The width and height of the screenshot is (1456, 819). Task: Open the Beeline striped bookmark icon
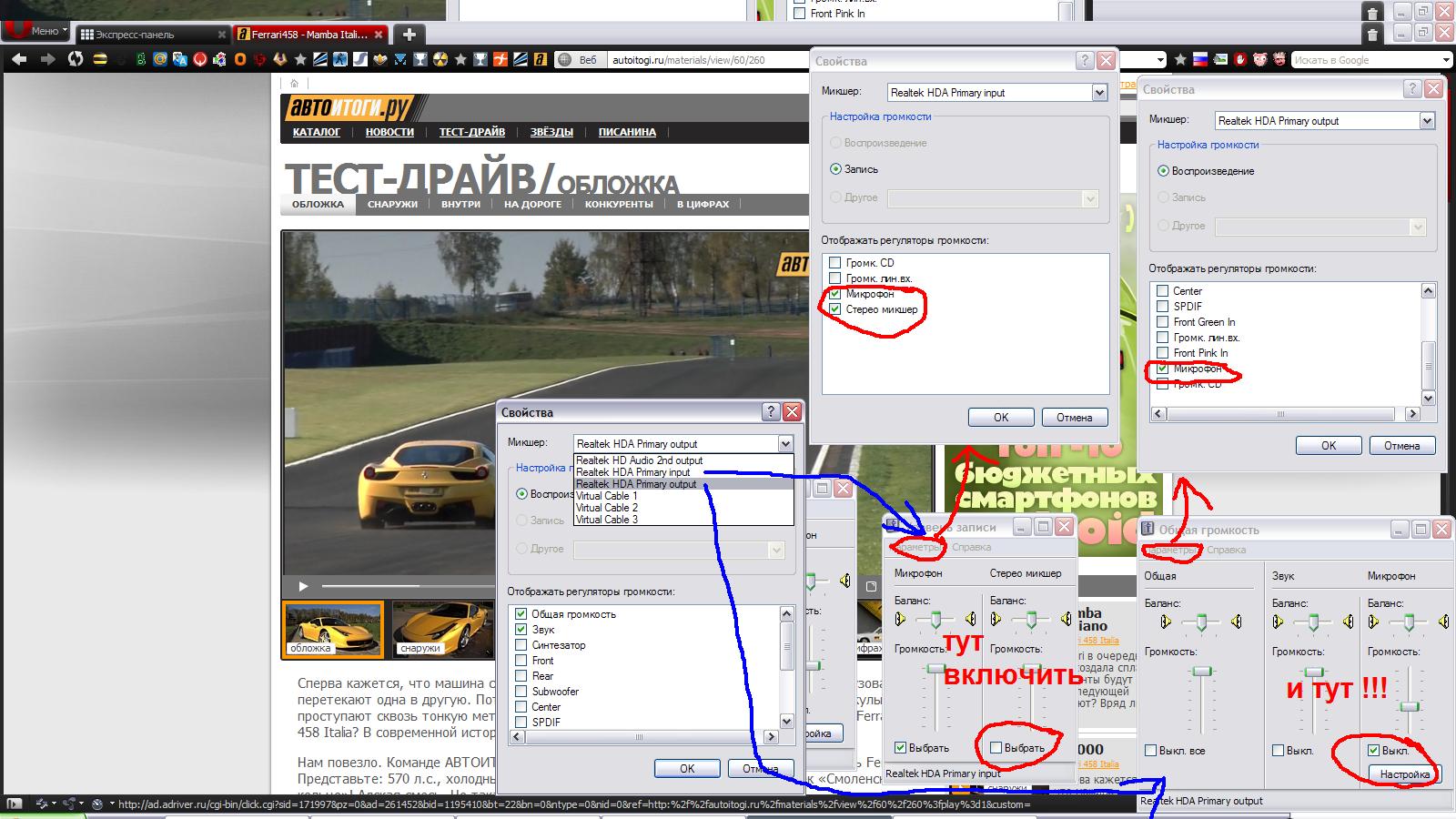[100, 59]
